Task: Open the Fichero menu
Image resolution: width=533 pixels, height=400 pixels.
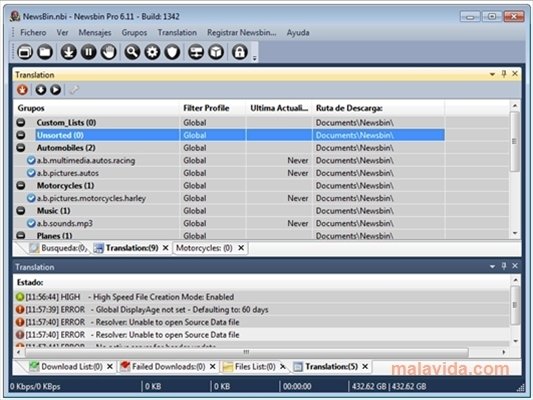Action: coord(33,33)
